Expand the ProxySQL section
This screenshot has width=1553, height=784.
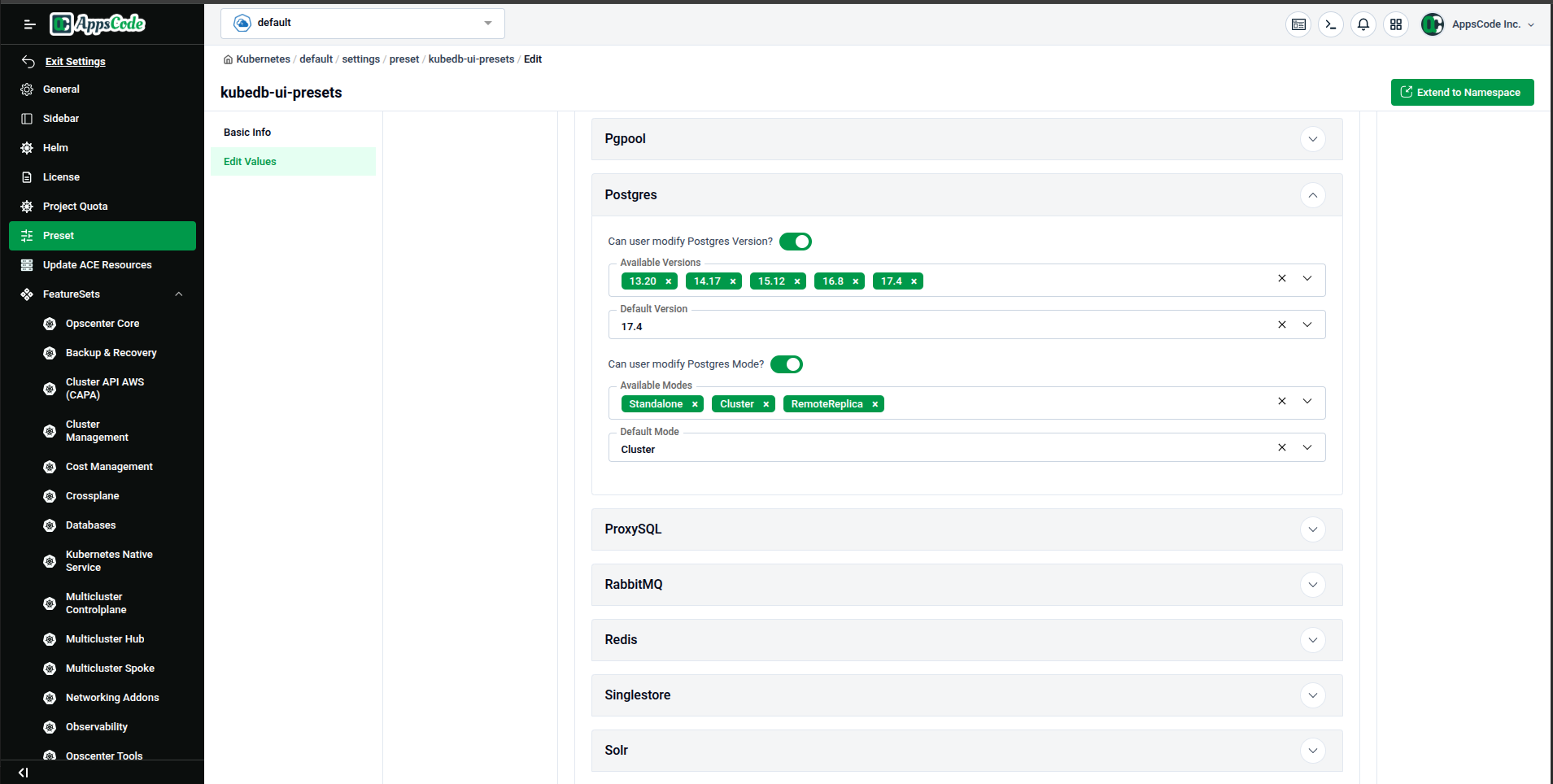coord(1311,529)
